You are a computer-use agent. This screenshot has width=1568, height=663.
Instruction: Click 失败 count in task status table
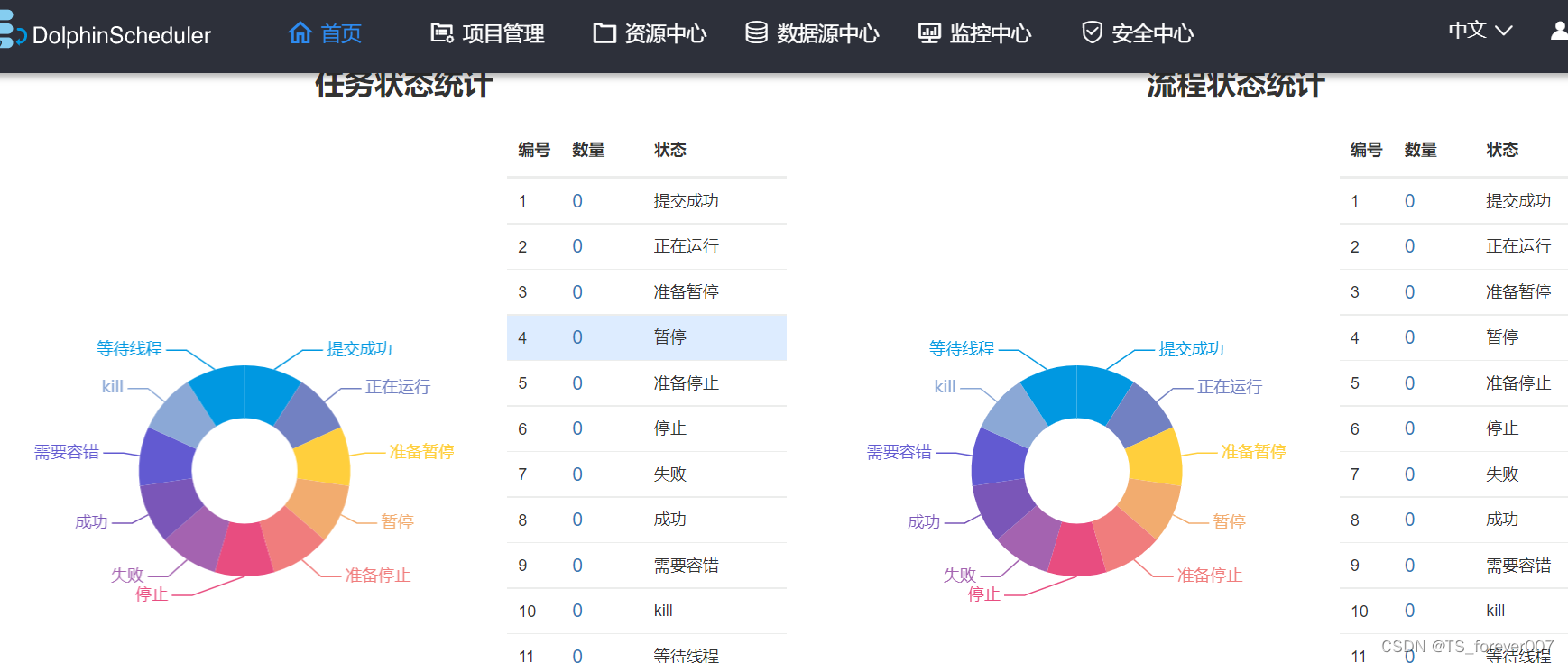pyautogui.click(x=577, y=474)
